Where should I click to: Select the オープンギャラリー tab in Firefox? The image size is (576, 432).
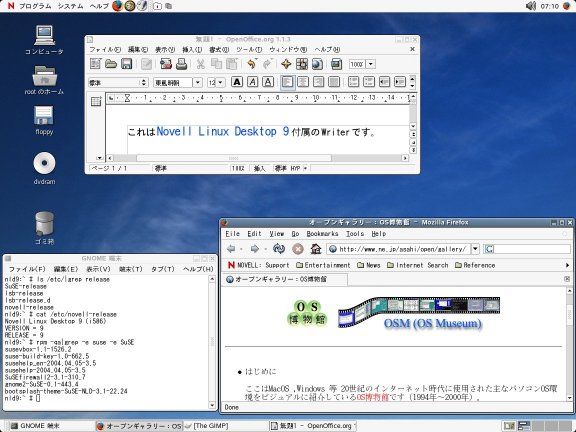(285, 279)
